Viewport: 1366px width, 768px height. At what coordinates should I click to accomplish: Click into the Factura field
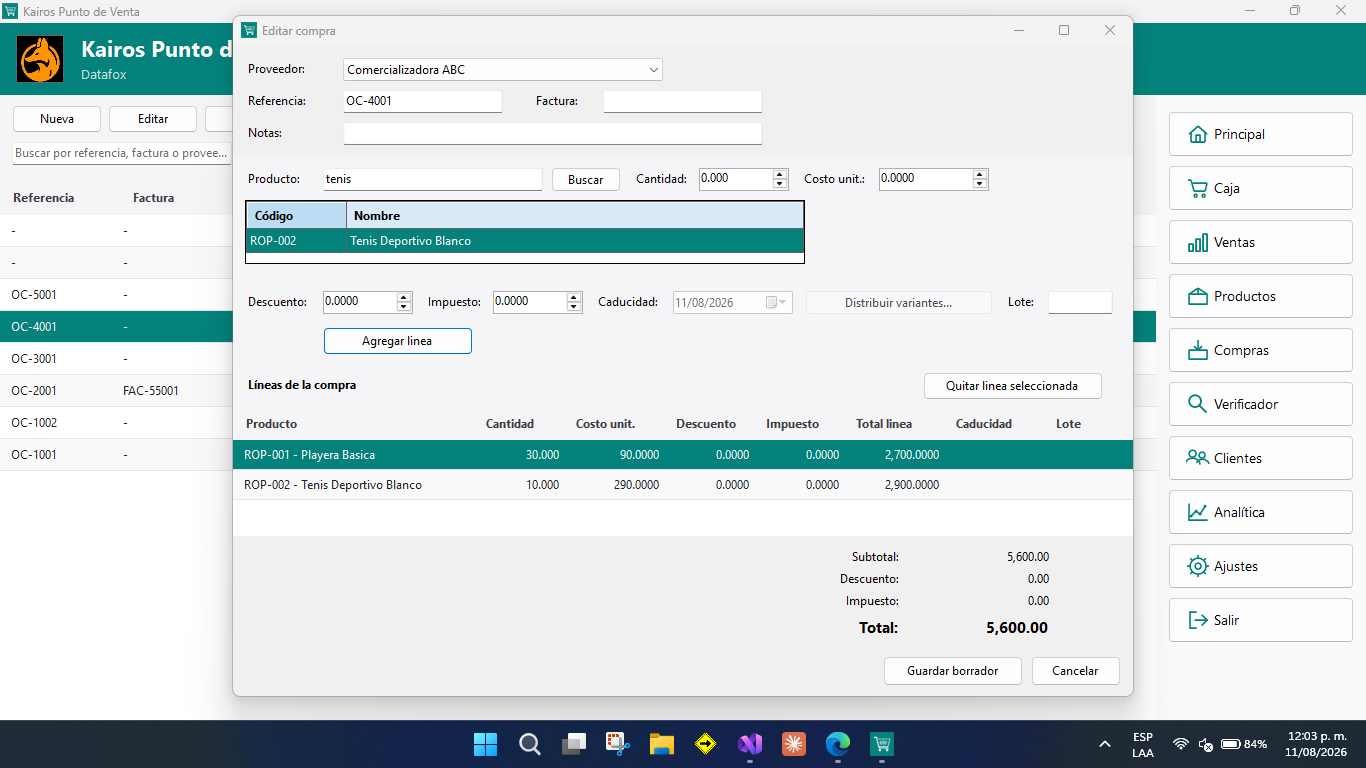(683, 101)
